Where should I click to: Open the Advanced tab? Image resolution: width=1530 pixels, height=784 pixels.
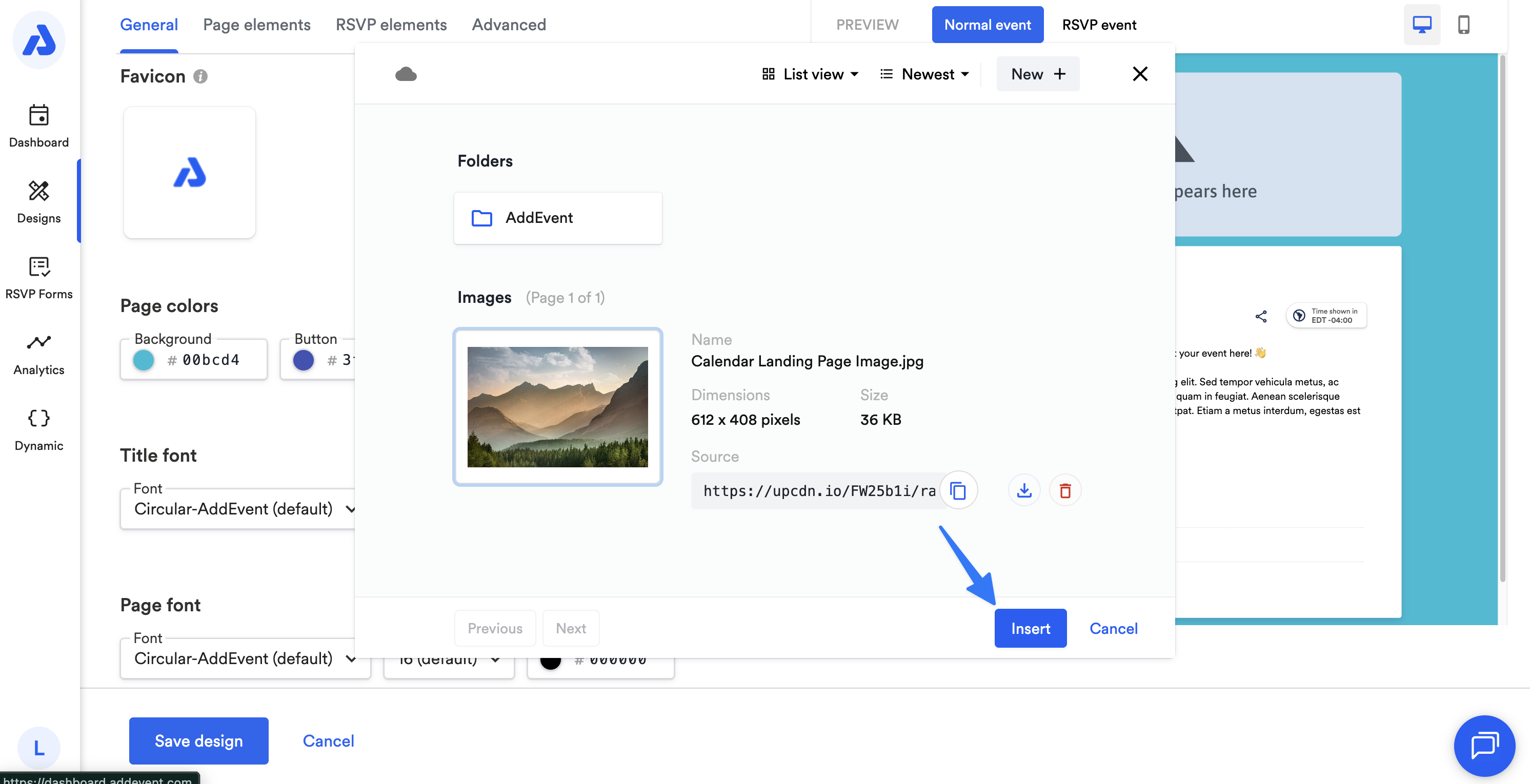509,25
